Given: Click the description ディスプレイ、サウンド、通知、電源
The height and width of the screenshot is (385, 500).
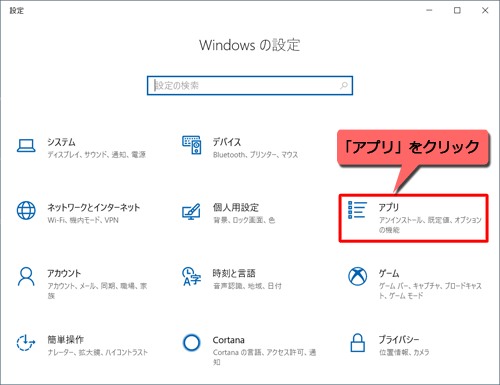Looking at the screenshot, I should (97, 155).
